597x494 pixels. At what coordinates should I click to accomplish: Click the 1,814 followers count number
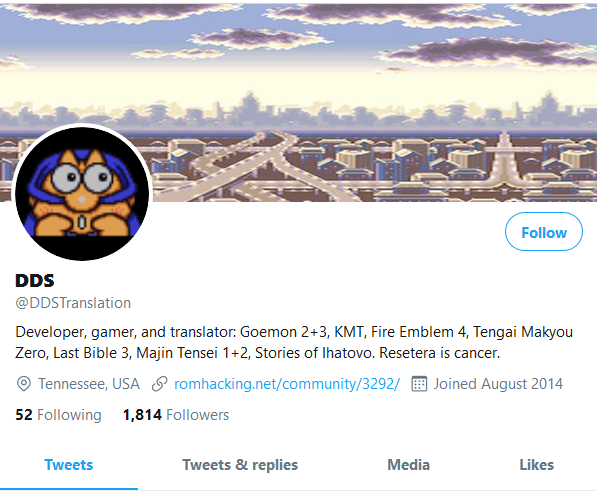tap(142, 415)
